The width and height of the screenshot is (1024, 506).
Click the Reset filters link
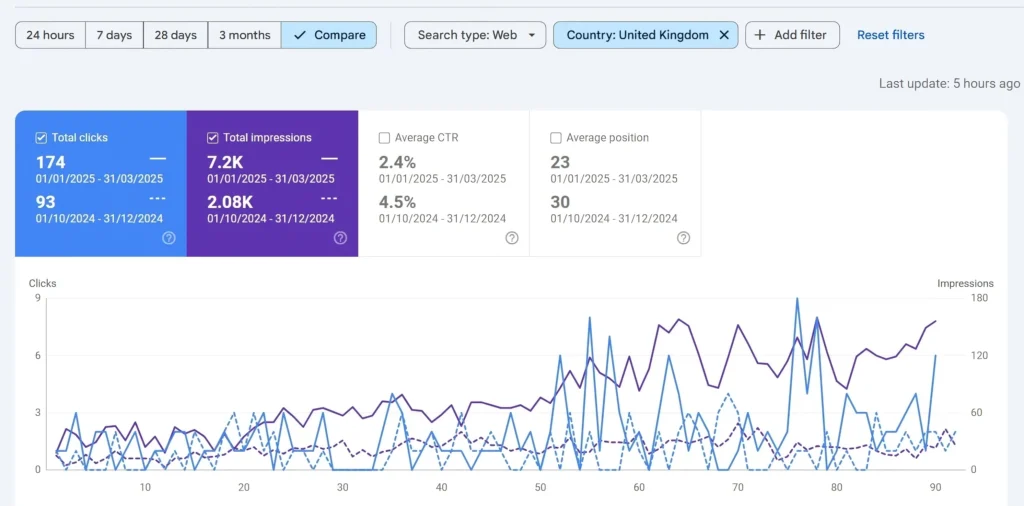(x=890, y=35)
